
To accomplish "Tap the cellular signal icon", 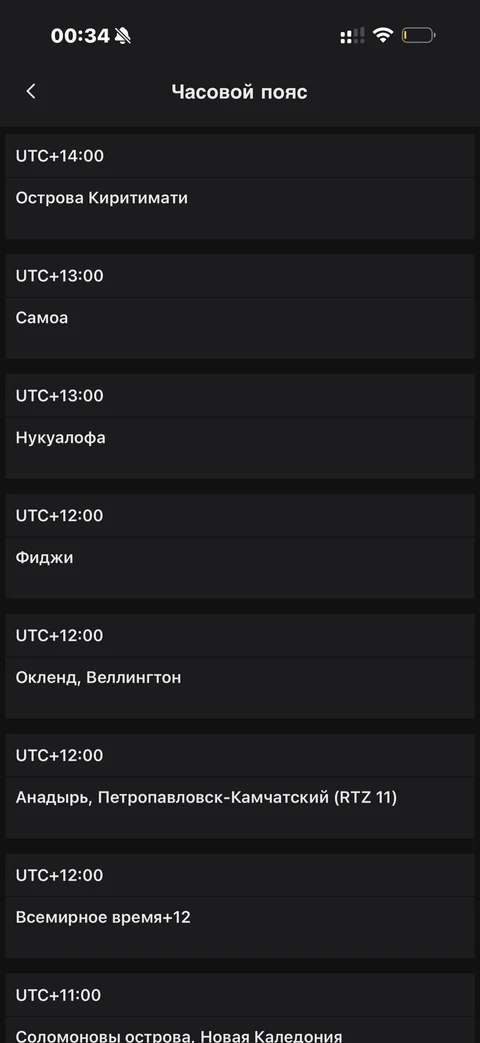I will (352, 36).
